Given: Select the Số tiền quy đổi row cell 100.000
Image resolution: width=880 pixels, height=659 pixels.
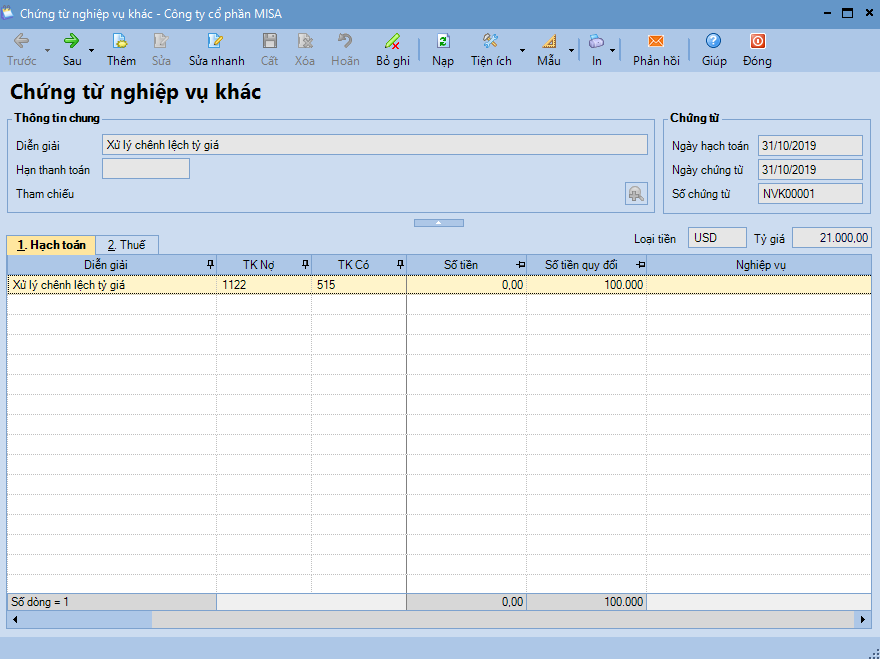Looking at the screenshot, I should 586,285.
